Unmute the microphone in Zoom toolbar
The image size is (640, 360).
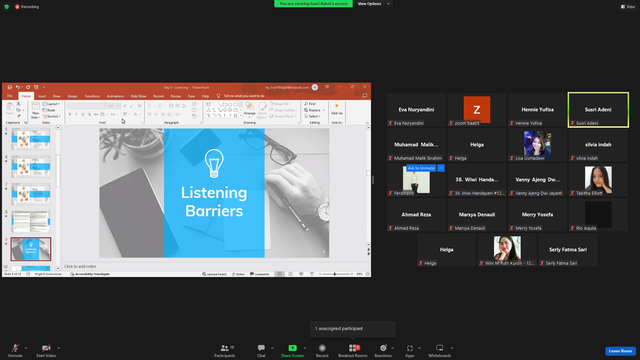(x=15, y=350)
